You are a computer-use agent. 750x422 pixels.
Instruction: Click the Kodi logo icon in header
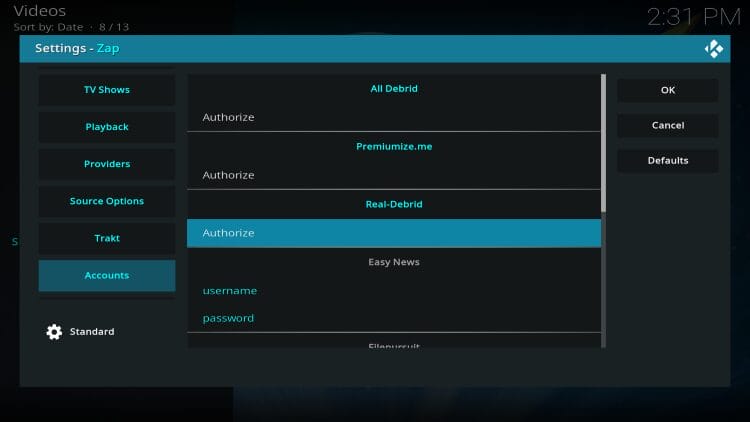tap(713, 49)
